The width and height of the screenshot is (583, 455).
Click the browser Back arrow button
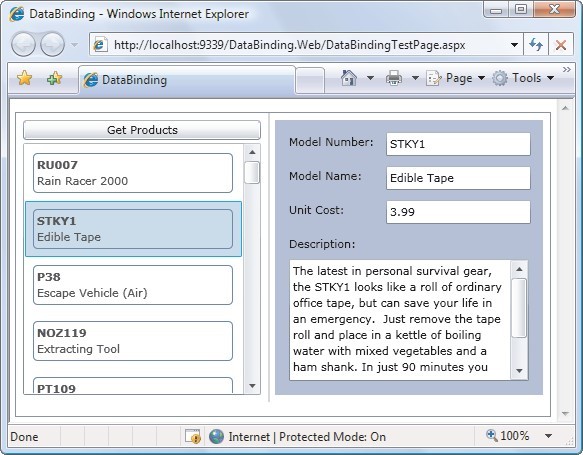pyautogui.click(x=23, y=45)
